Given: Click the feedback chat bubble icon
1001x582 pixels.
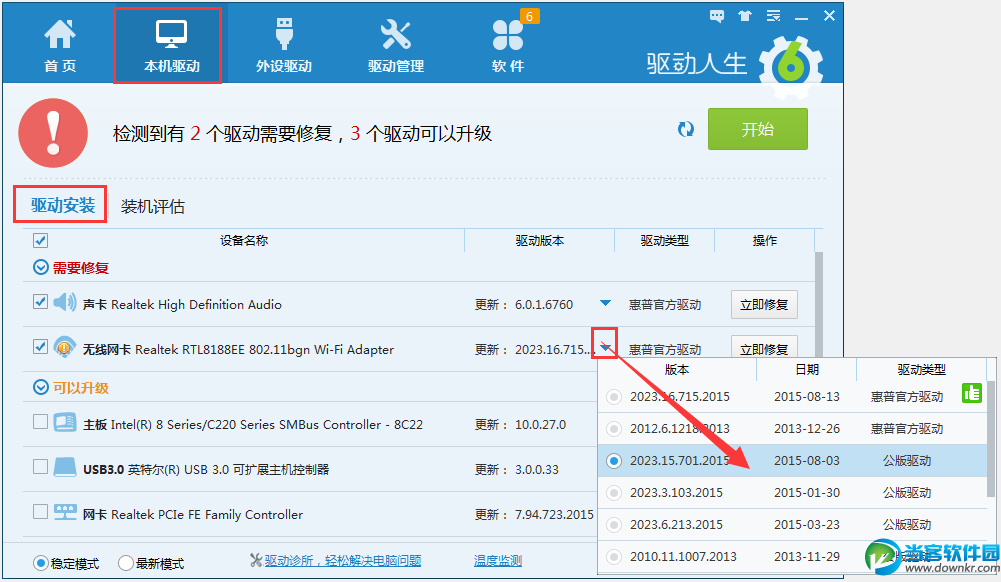Looking at the screenshot, I should [x=717, y=16].
